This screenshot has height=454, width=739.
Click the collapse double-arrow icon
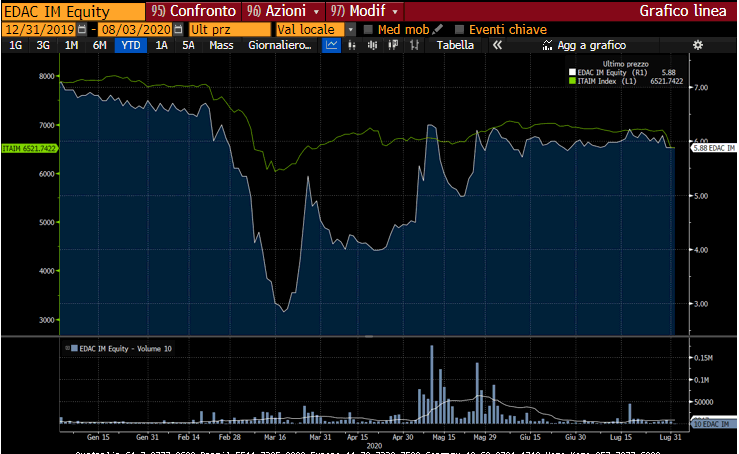point(496,46)
